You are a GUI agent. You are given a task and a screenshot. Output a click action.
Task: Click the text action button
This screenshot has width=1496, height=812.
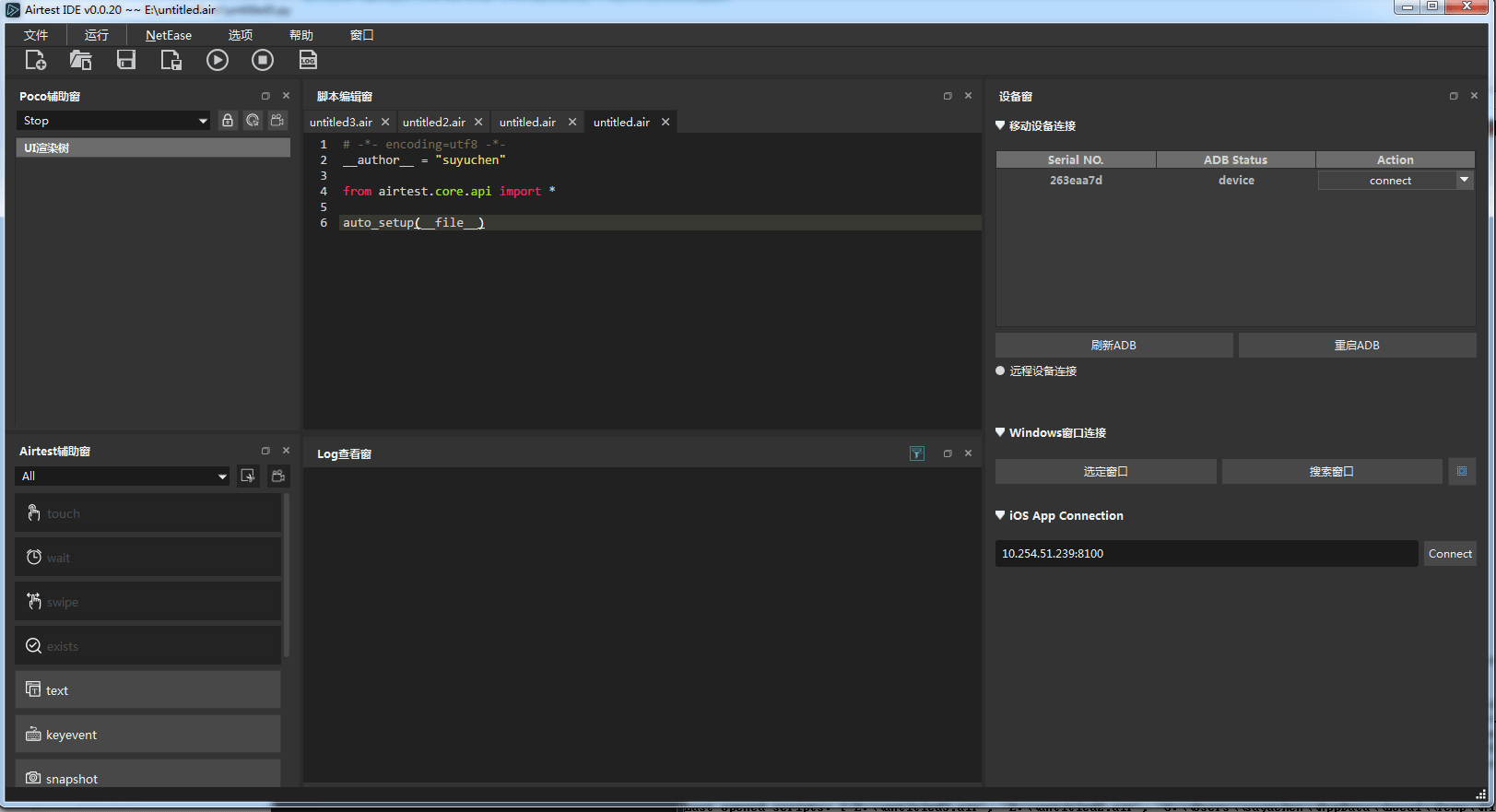148,689
